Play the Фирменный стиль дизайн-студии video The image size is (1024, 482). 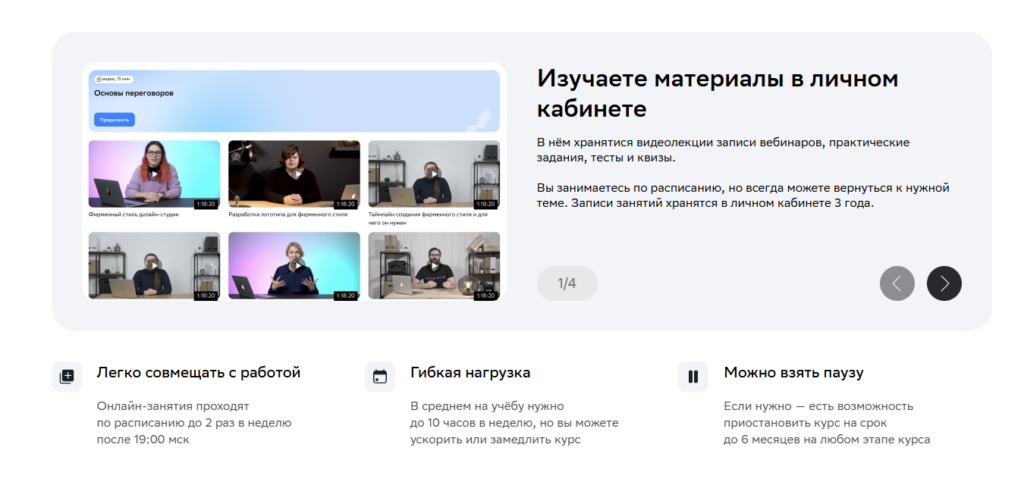154,174
